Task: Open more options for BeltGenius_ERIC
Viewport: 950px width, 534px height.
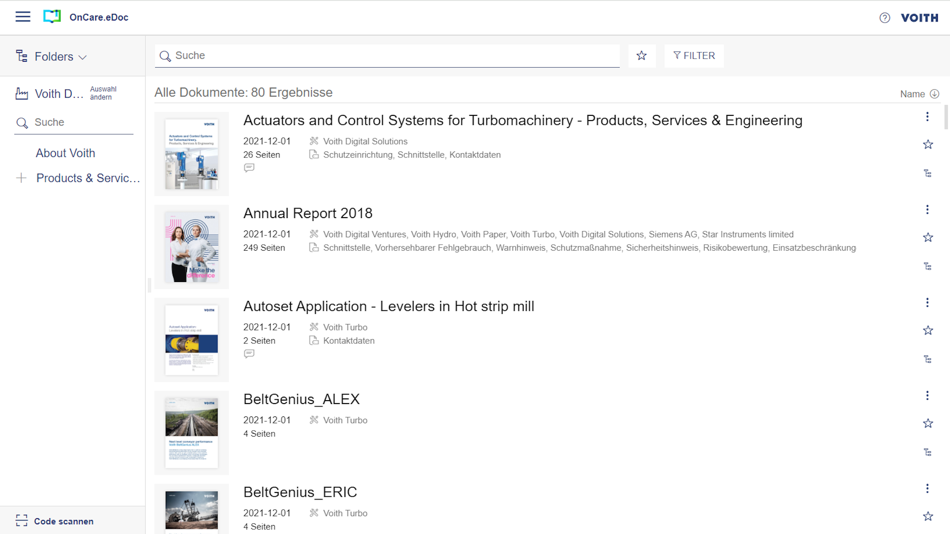Action: point(927,489)
